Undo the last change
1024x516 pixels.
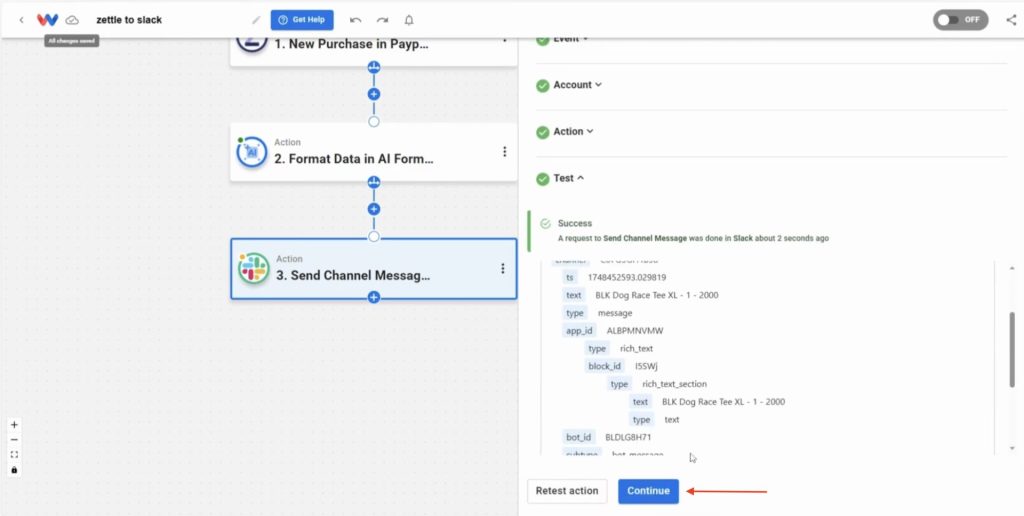355,20
